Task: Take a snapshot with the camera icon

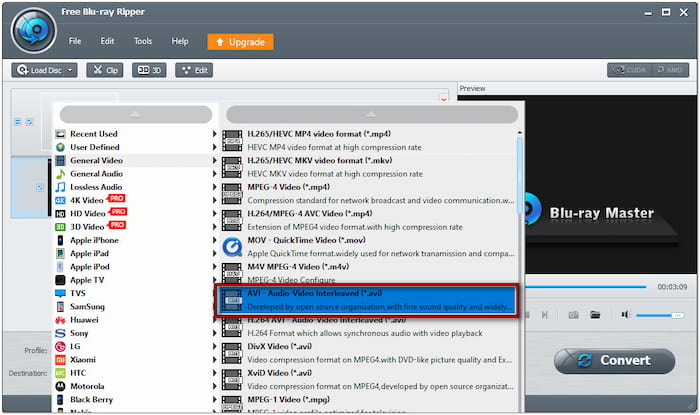Action: tap(574, 314)
